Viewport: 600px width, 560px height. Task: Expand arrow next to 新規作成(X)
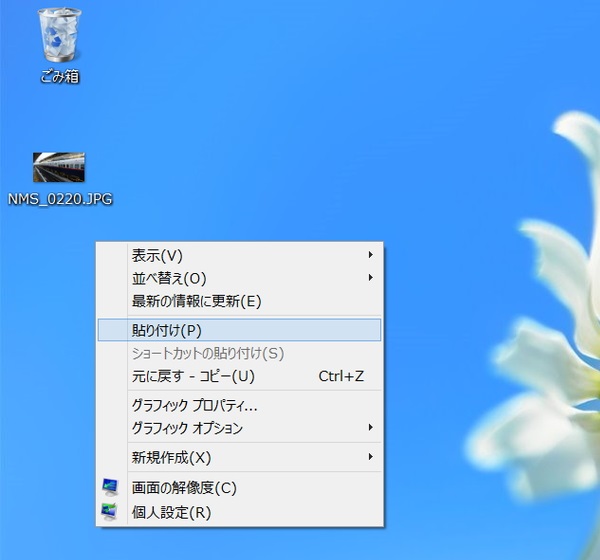370,456
